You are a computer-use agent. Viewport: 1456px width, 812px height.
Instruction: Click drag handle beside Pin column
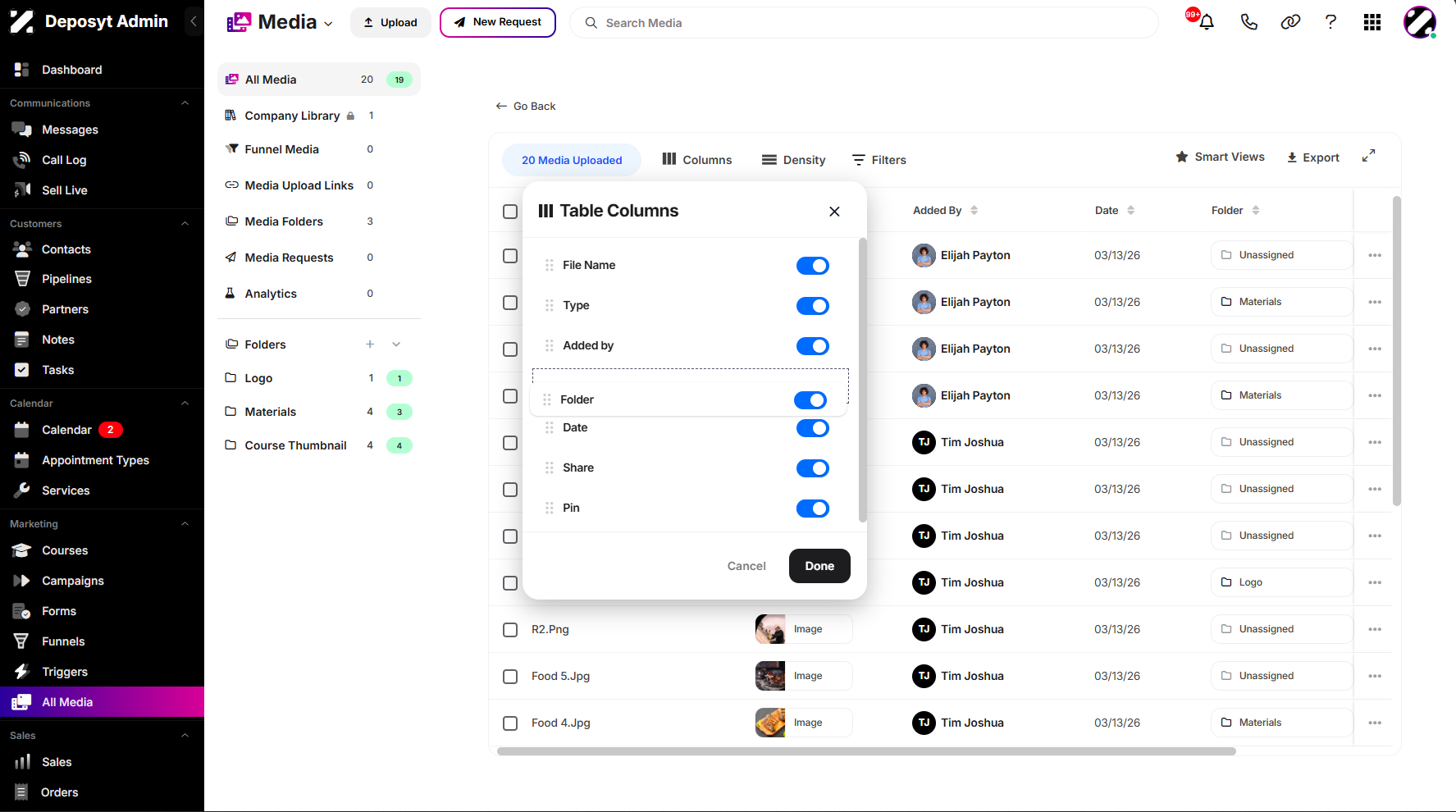550,508
